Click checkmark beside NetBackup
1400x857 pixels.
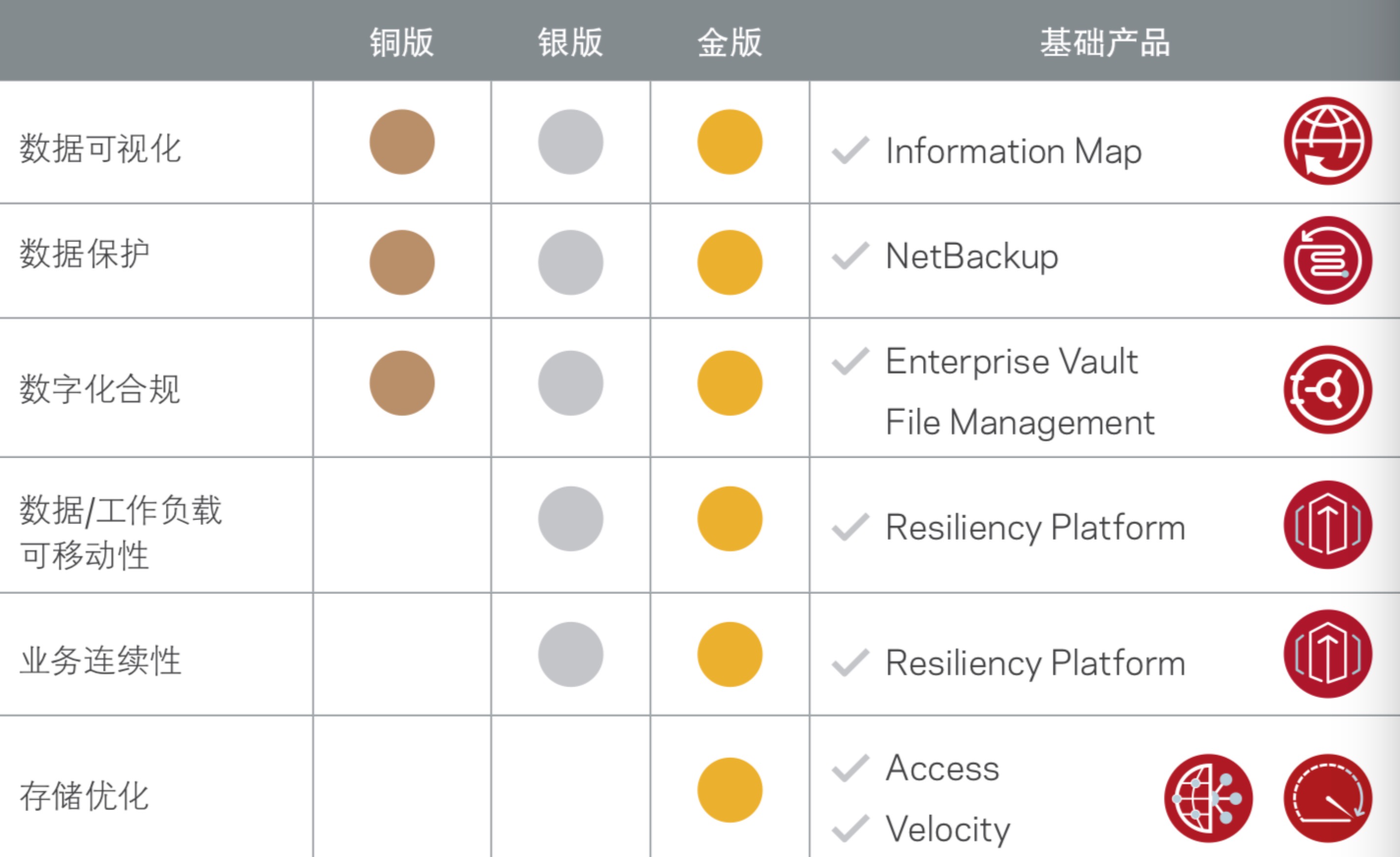(850, 256)
